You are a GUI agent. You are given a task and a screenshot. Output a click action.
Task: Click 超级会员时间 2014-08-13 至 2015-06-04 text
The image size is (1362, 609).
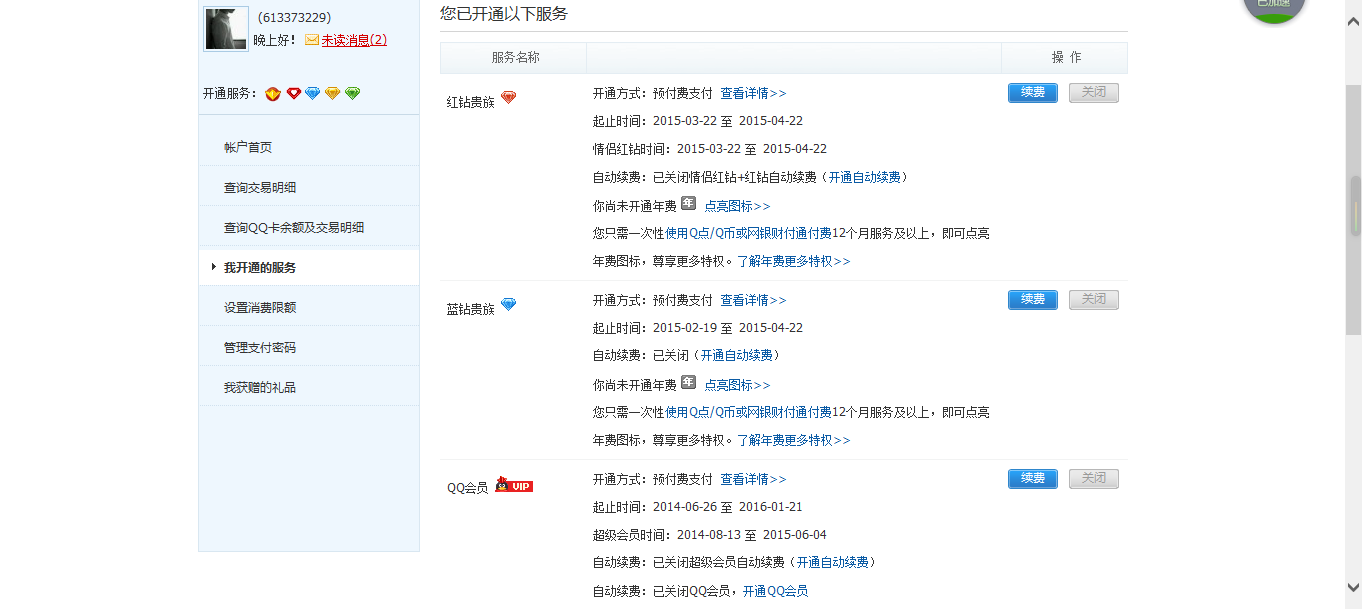click(710, 535)
